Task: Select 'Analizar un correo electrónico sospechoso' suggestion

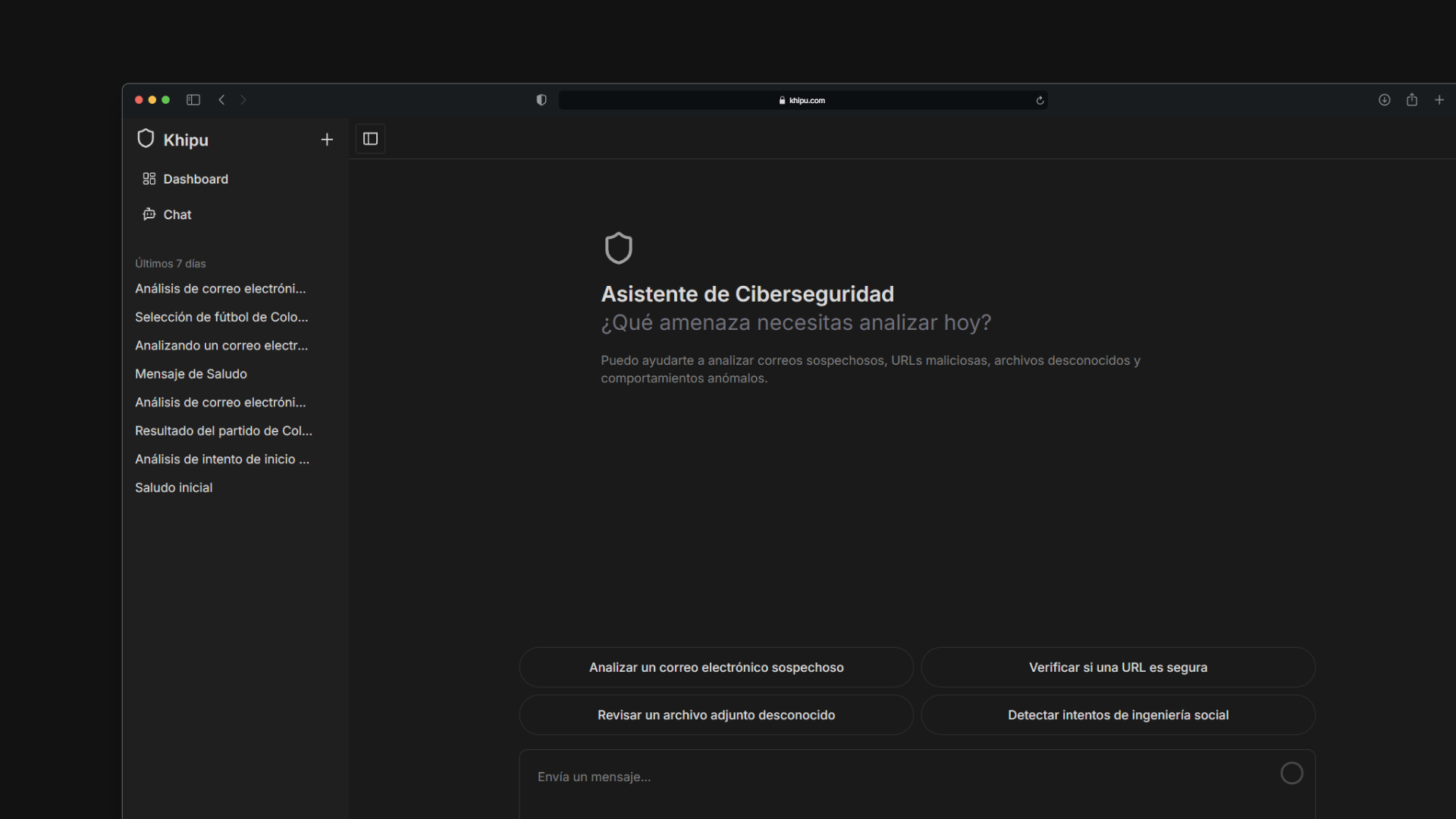Action: coord(716,667)
